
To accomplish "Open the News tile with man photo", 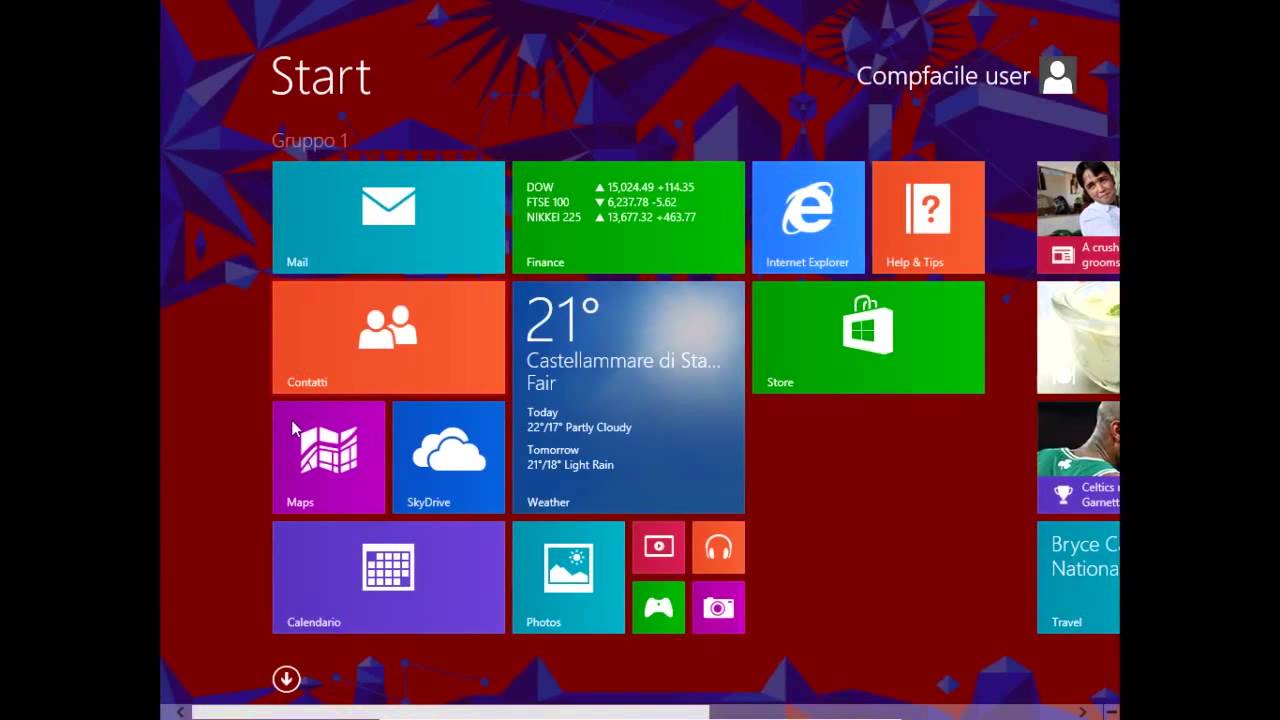I will (1078, 217).
